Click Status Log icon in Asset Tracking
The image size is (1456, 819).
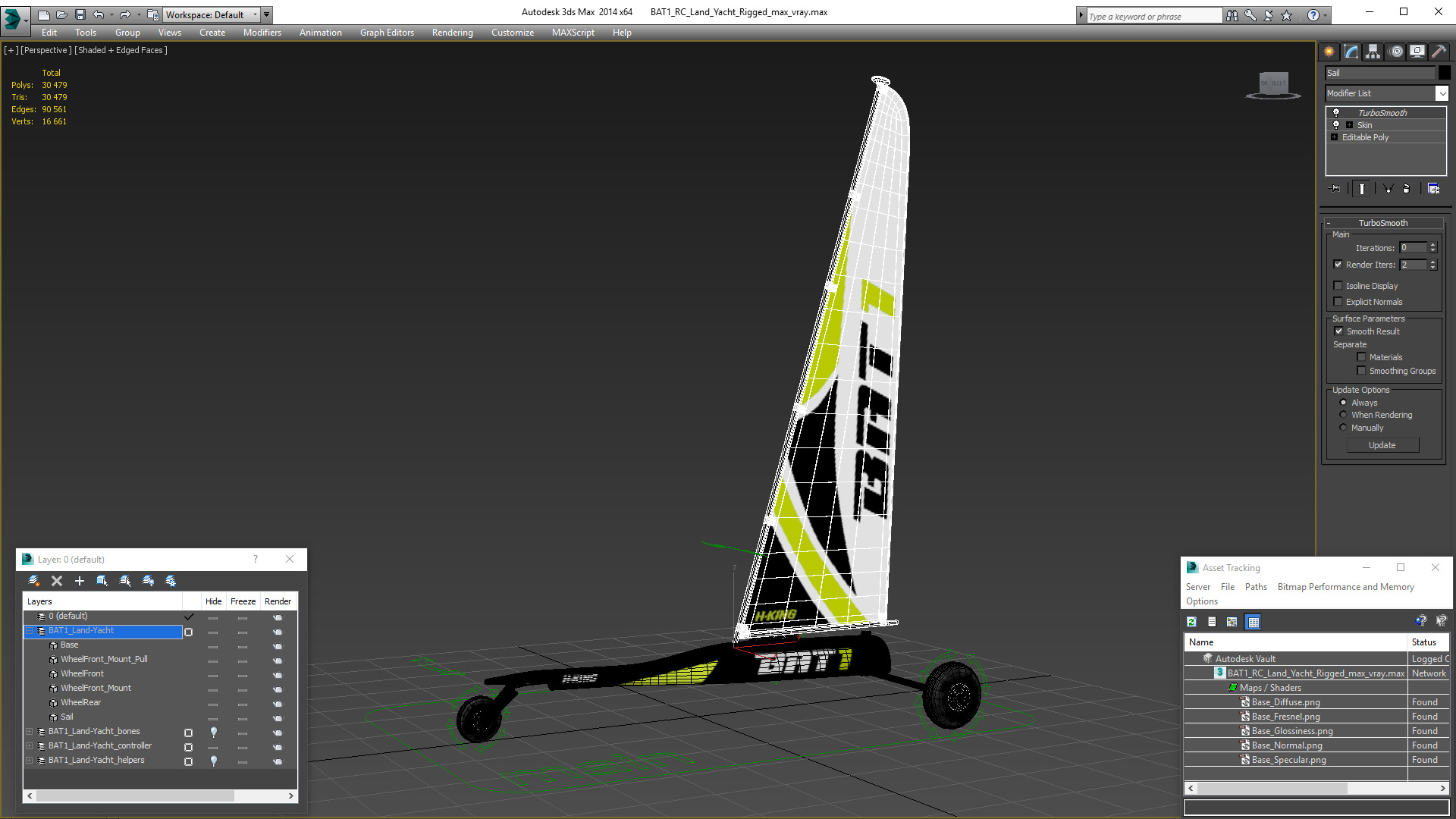click(x=1212, y=622)
